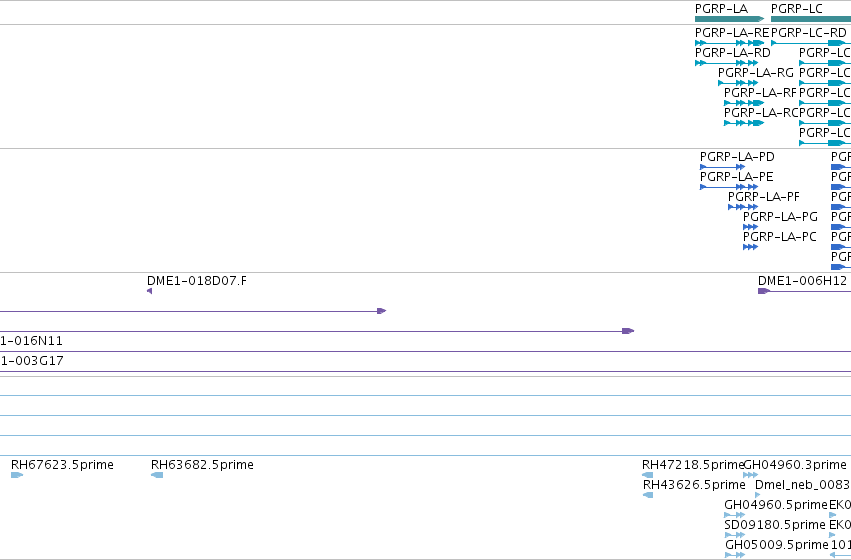Click the RH67623.5prime EST label
Screen dimensions: 851x560
62,465
